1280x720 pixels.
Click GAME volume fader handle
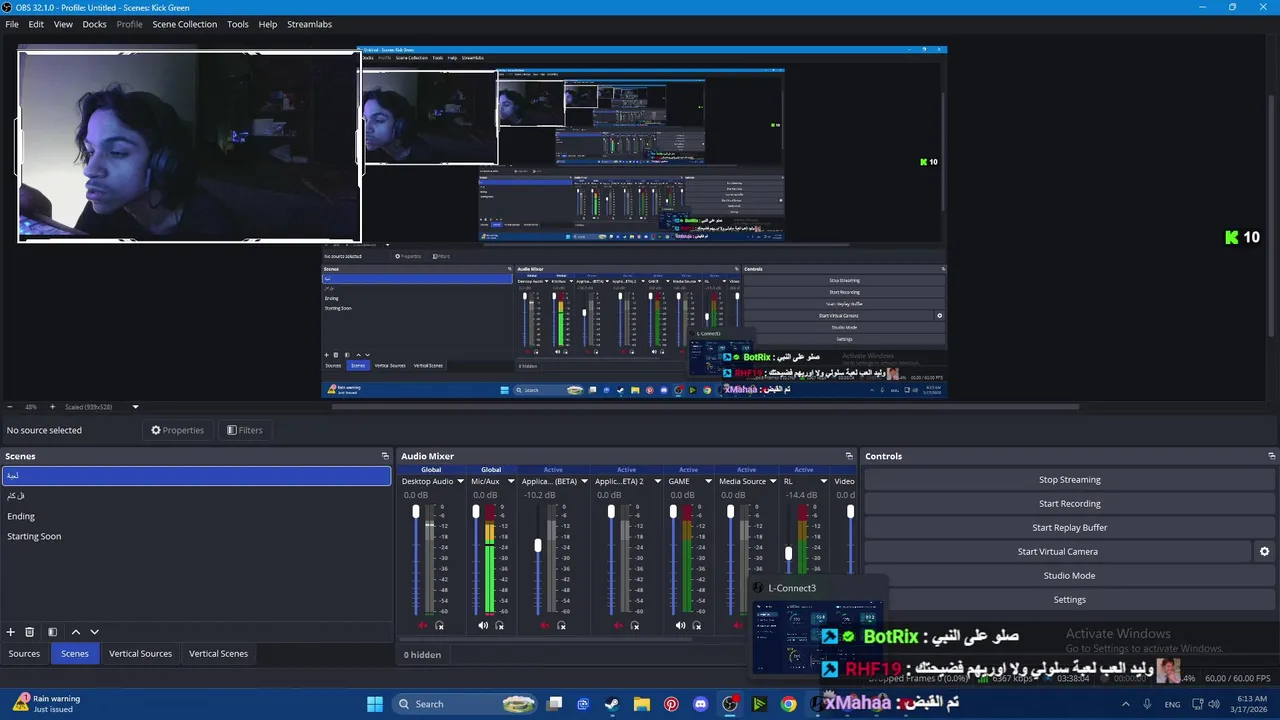pyautogui.click(x=673, y=511)
